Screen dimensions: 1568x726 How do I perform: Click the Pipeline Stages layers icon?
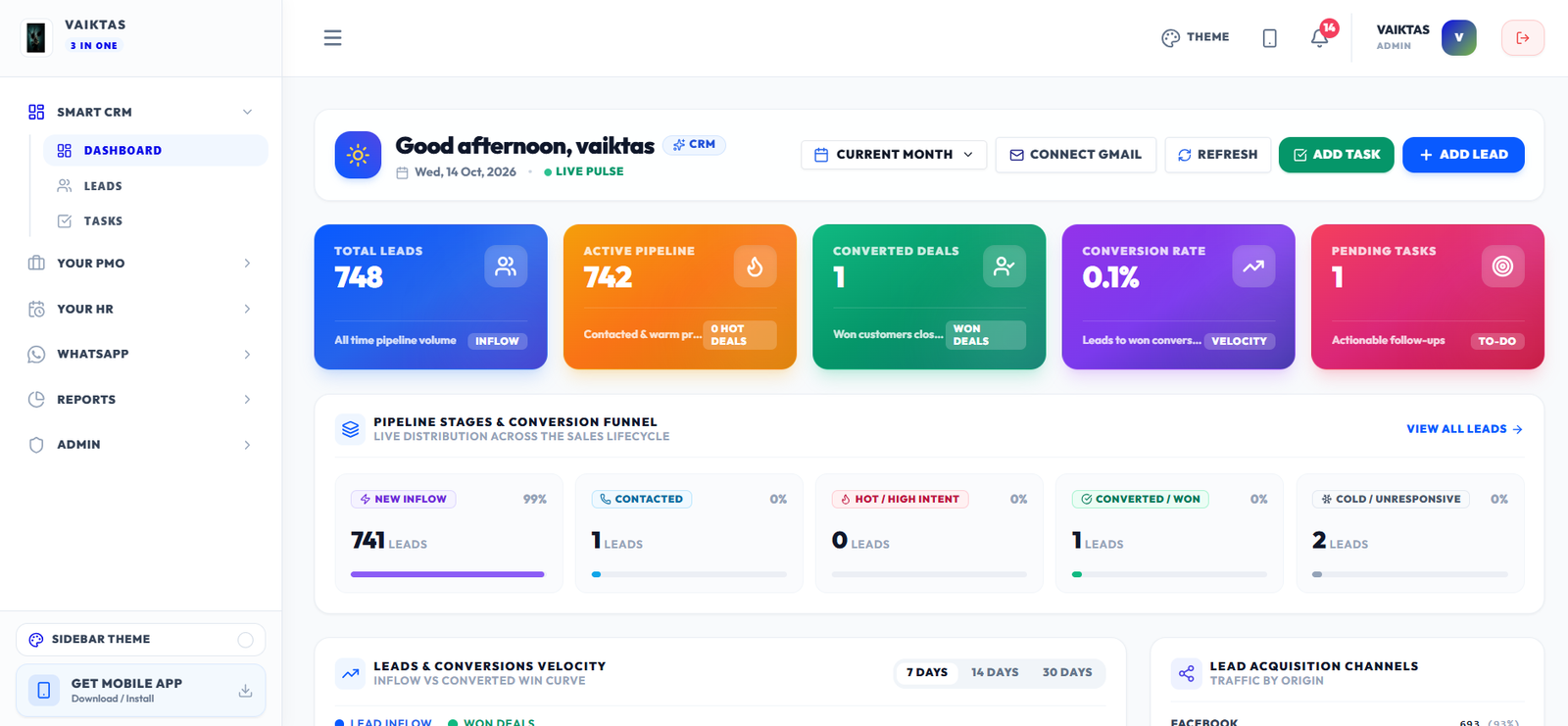pos(350,429)
